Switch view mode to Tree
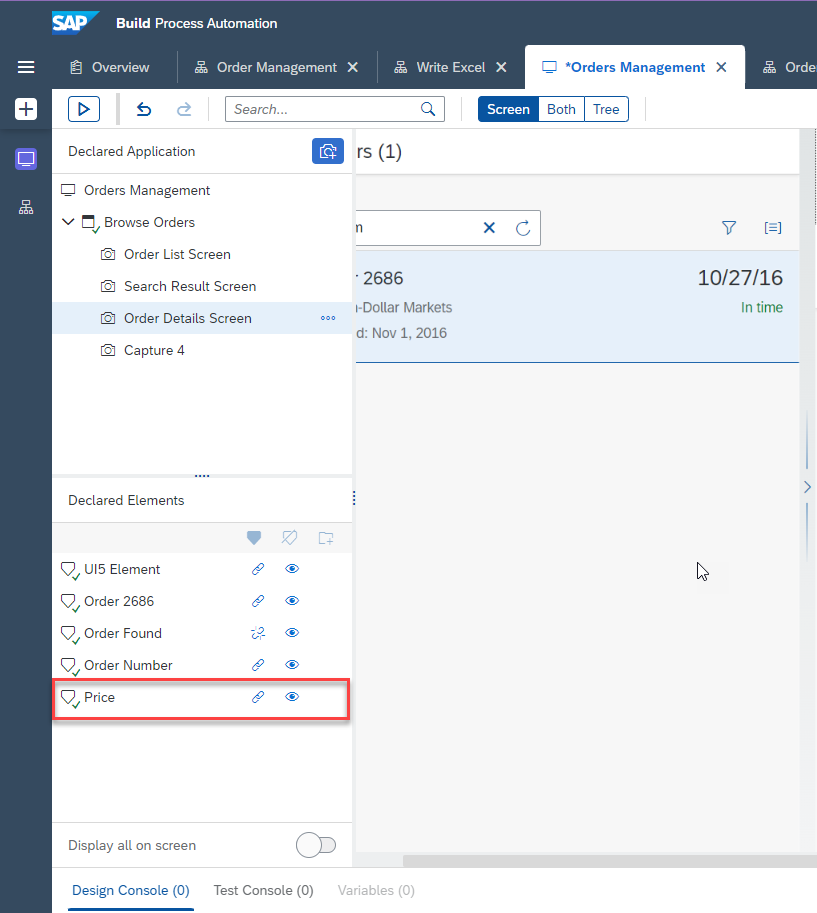 coord(606,109)
